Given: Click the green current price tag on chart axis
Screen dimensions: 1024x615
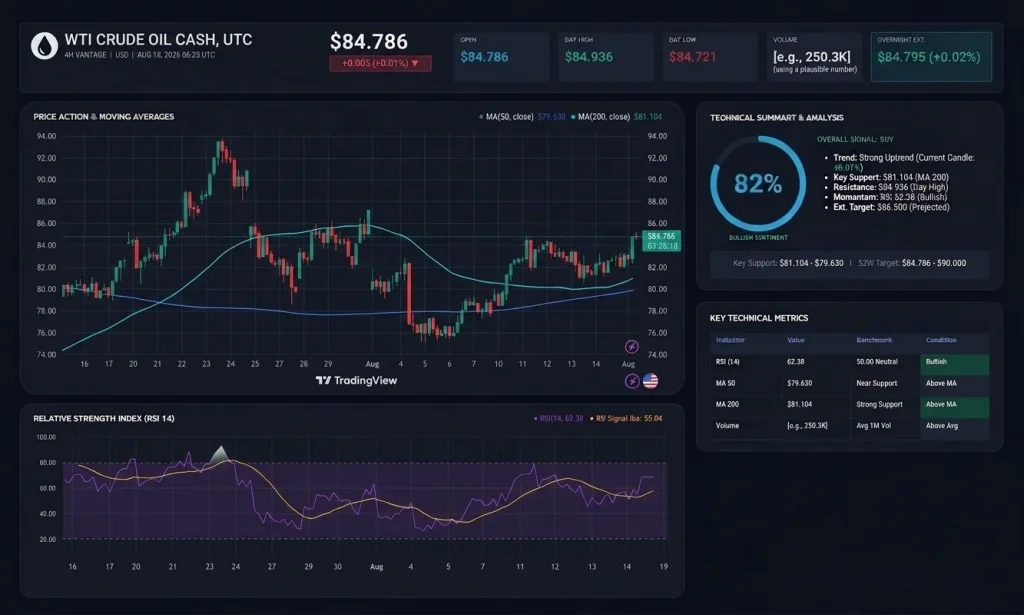Looking at the screenshot, I should pos(662,241).
